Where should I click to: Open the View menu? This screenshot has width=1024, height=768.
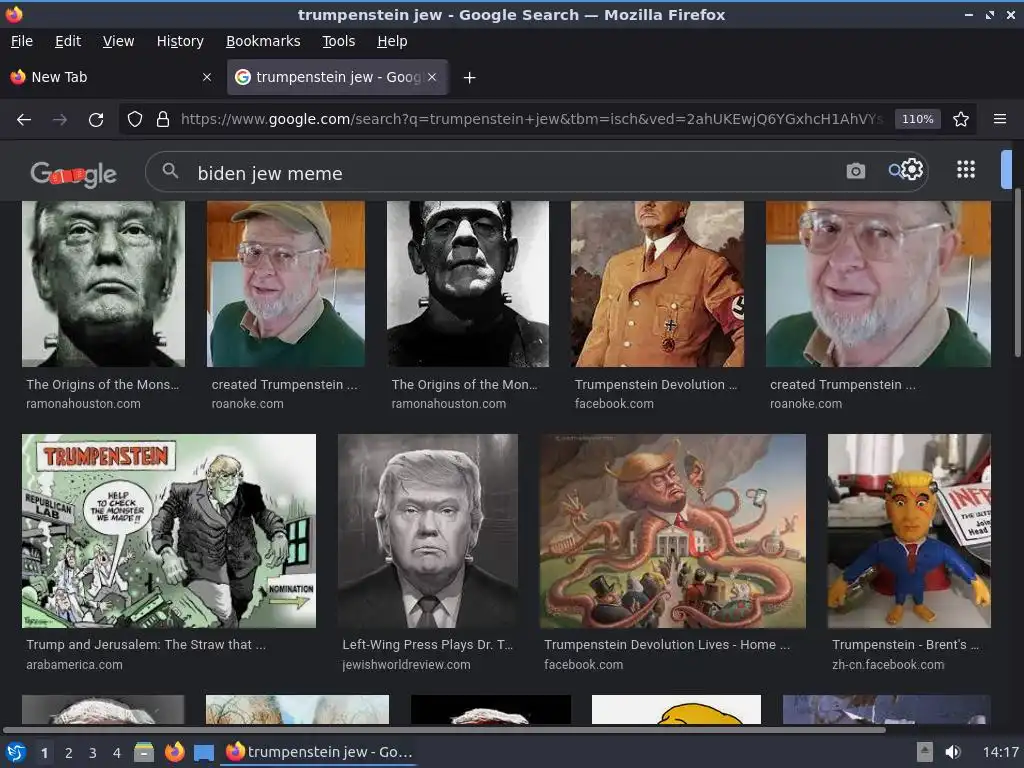[118, 41]
